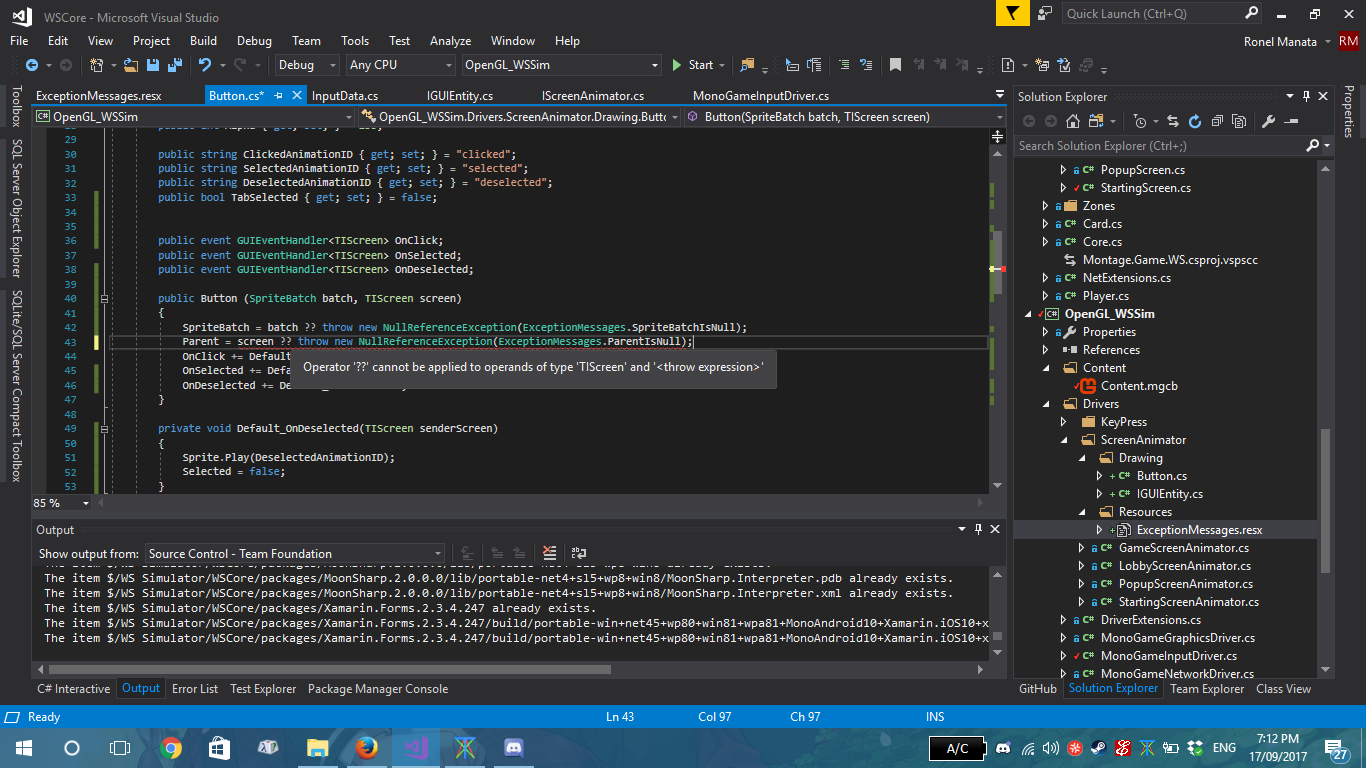Screen dimensions: 1366x768
Task: Open the Undo toolbar icon
Action: (204, 64)
